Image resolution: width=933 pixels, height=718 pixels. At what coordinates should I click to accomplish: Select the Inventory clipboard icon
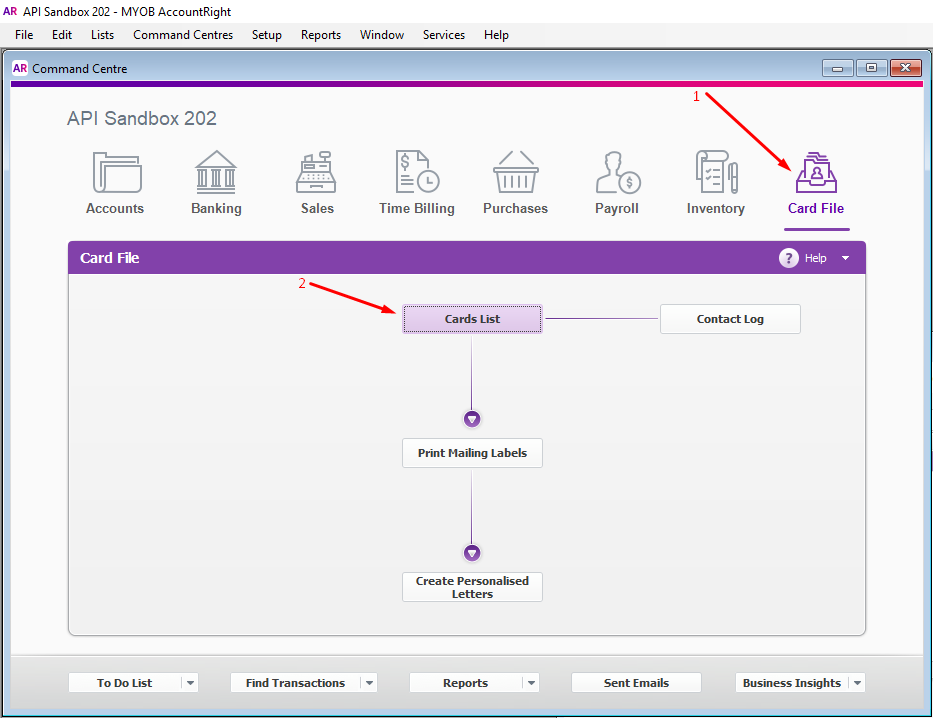716,172
